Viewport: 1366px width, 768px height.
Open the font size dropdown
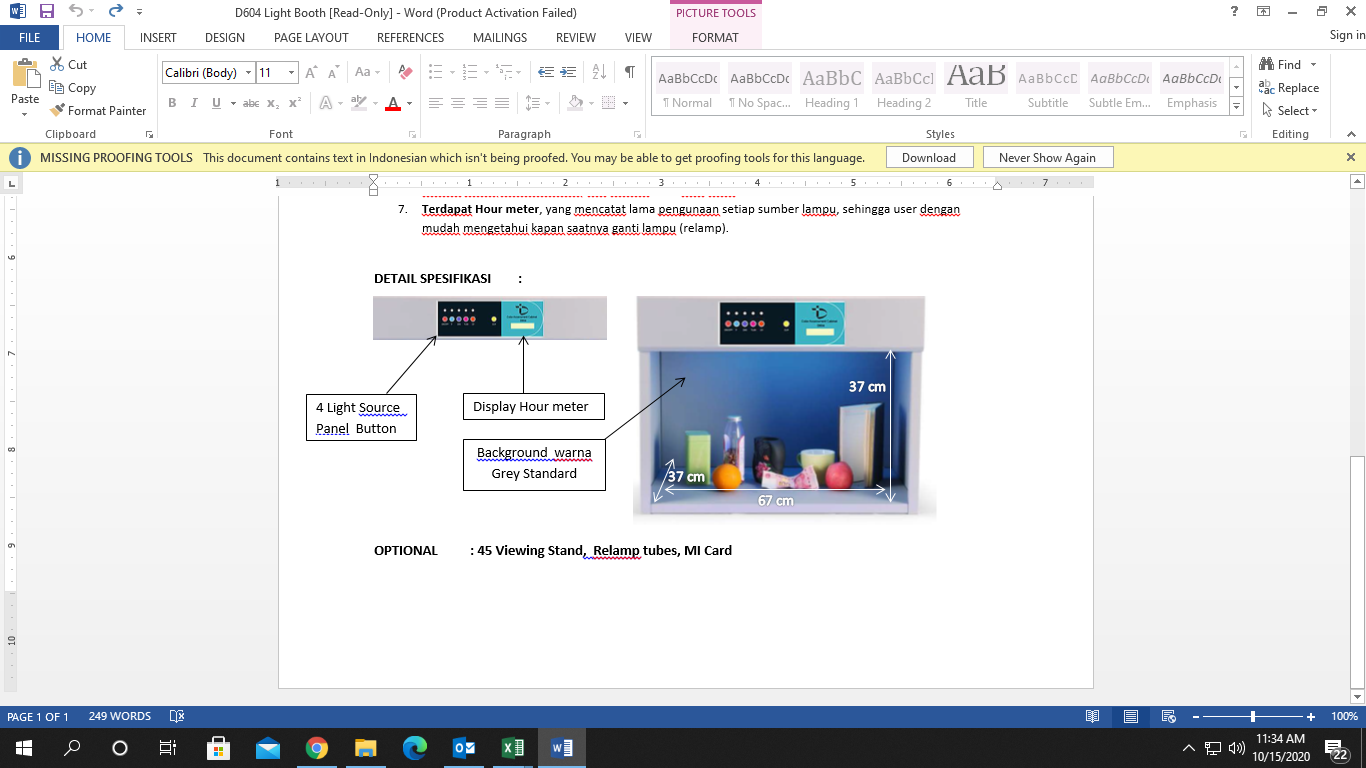291,73
